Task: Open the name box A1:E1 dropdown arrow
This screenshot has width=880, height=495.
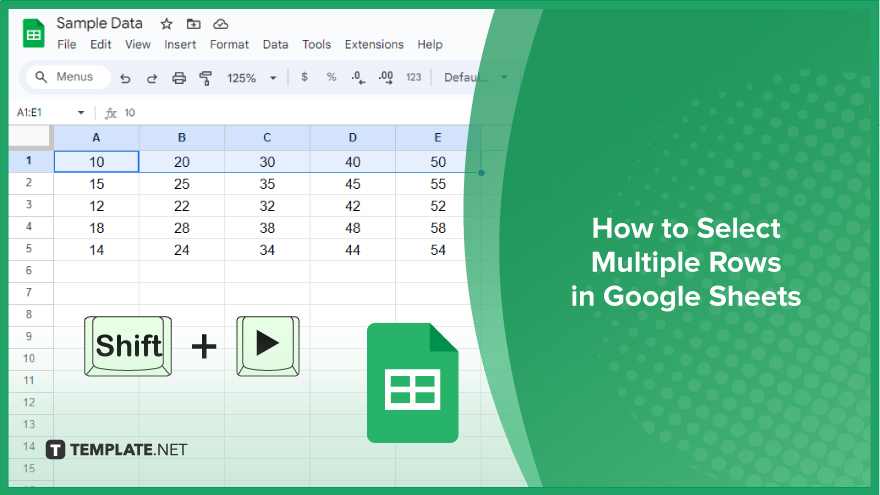Action: tap(81, 113)
